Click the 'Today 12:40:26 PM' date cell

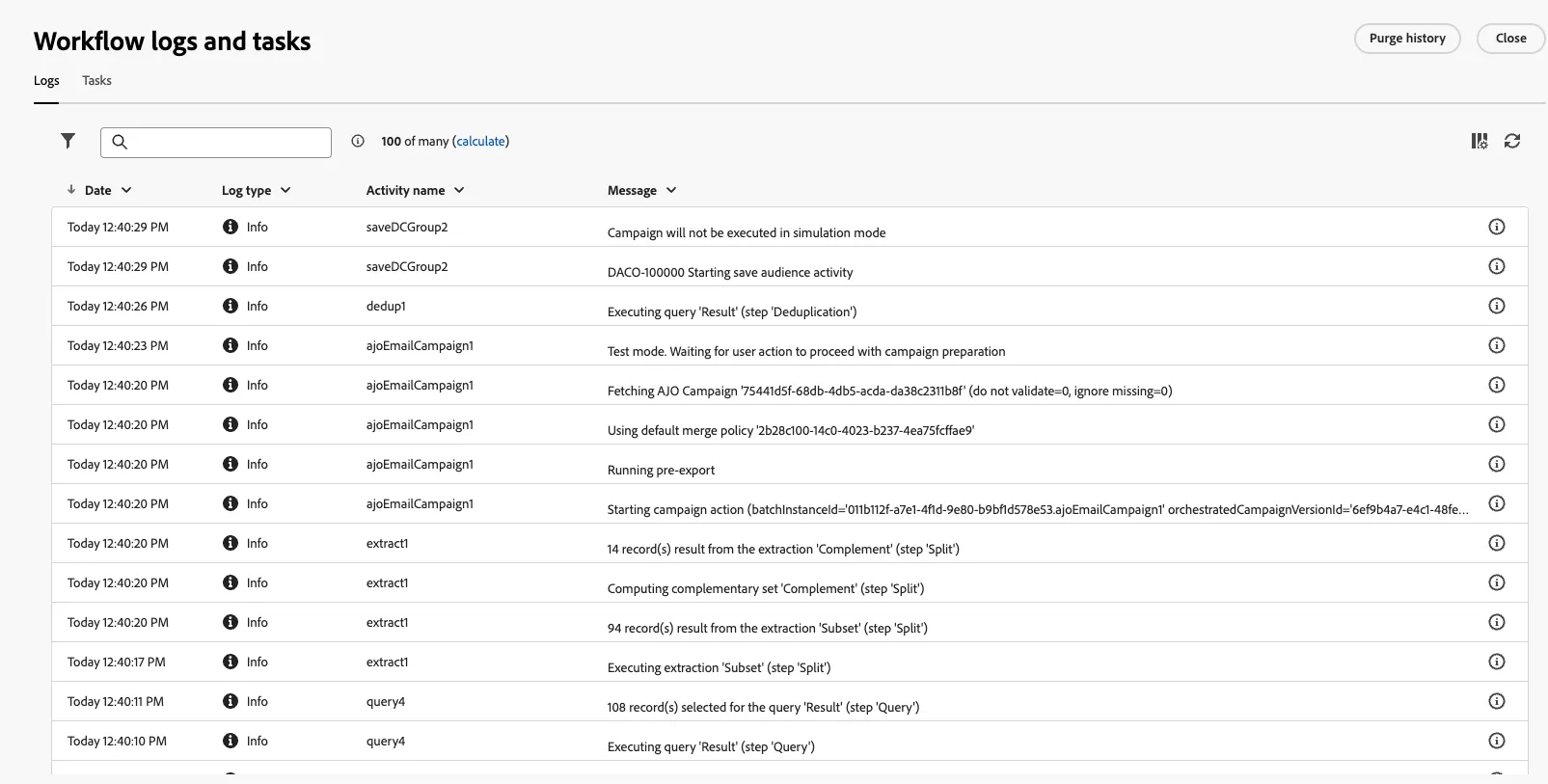coord(118,306)
